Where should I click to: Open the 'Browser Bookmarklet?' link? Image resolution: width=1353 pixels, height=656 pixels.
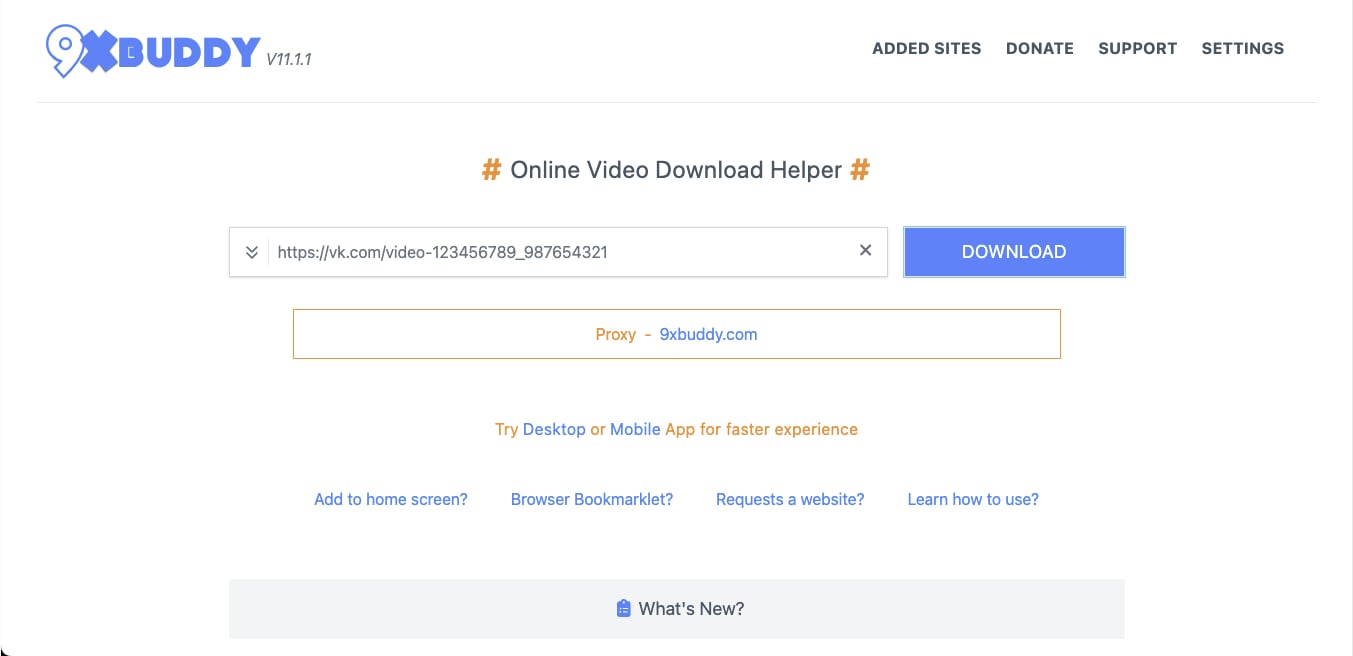click(592, 499)
